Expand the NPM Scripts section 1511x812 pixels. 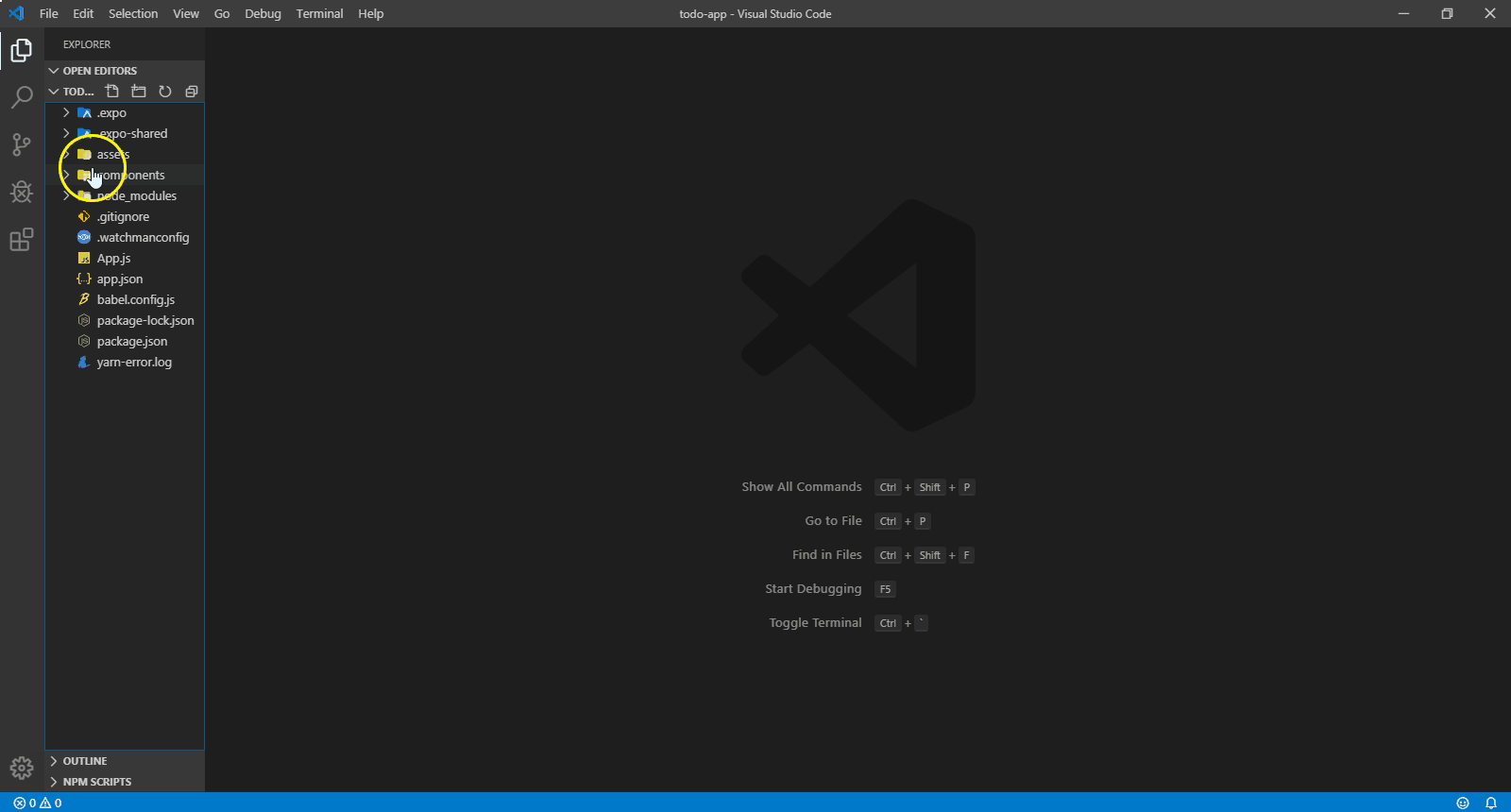click(96, 782)
